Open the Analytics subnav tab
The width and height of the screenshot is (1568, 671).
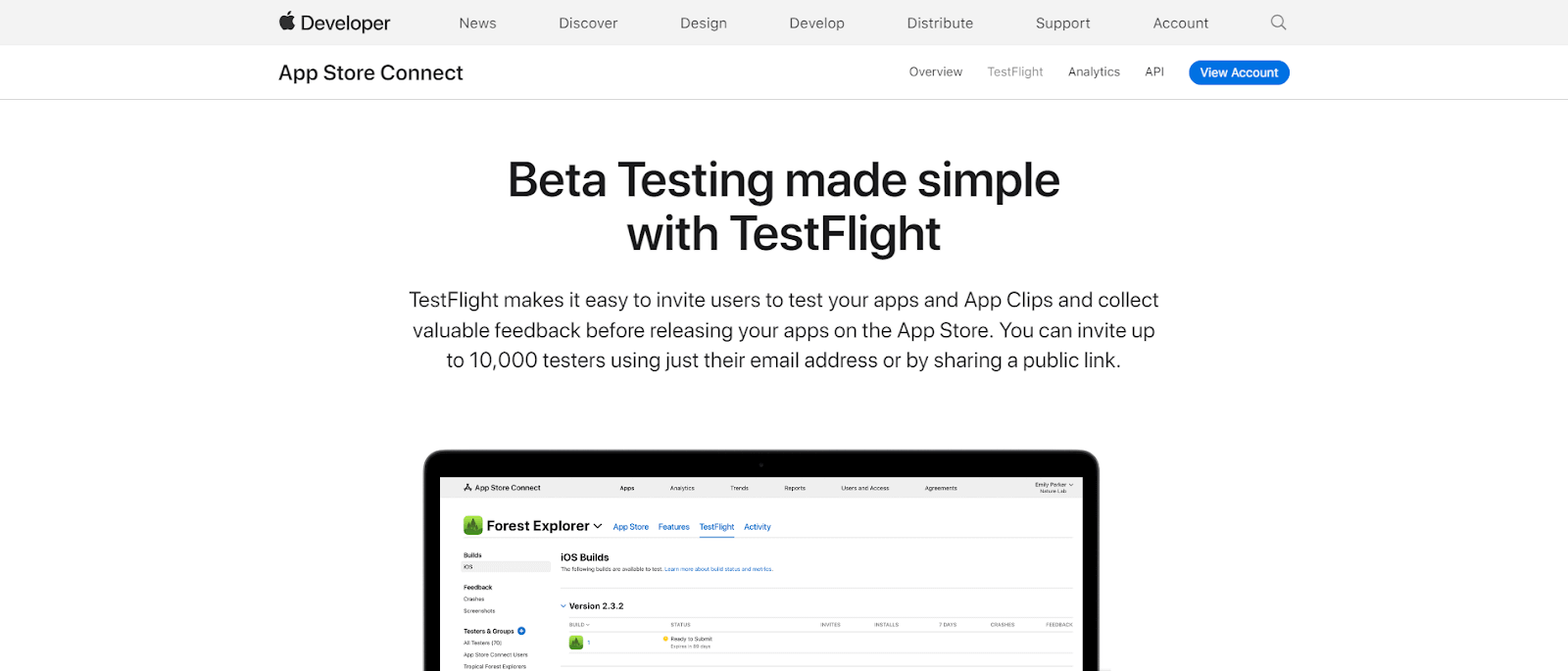(1094, 72)
